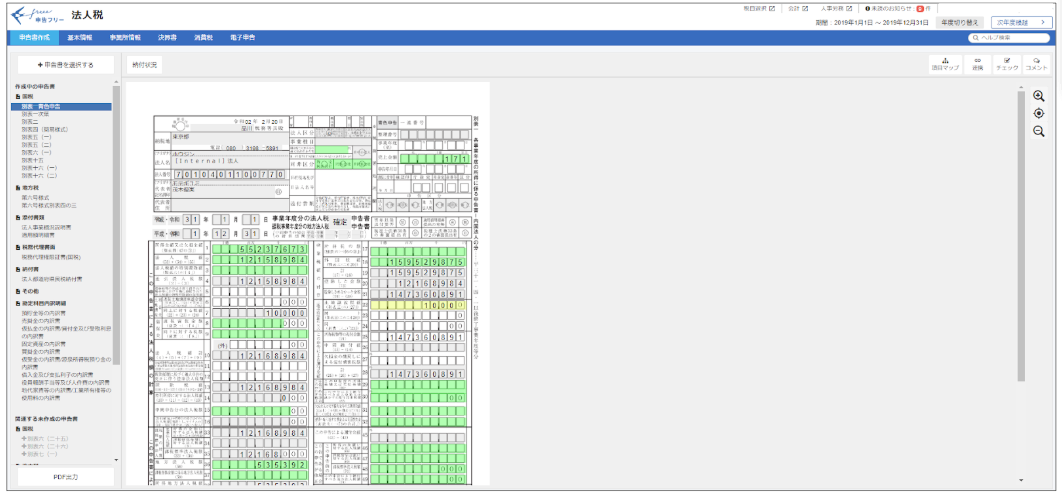This screenshot has height=497, width=1062.
Task: Open 税務代理権限証書(国税) in the sidebar
Action: coord(52,258)
